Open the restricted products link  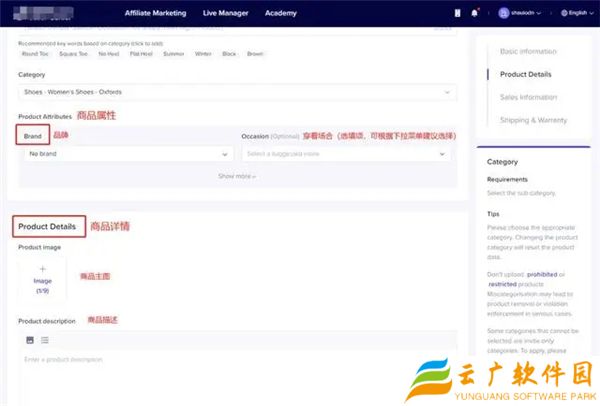pyautogui.click(x=502, y=284)
